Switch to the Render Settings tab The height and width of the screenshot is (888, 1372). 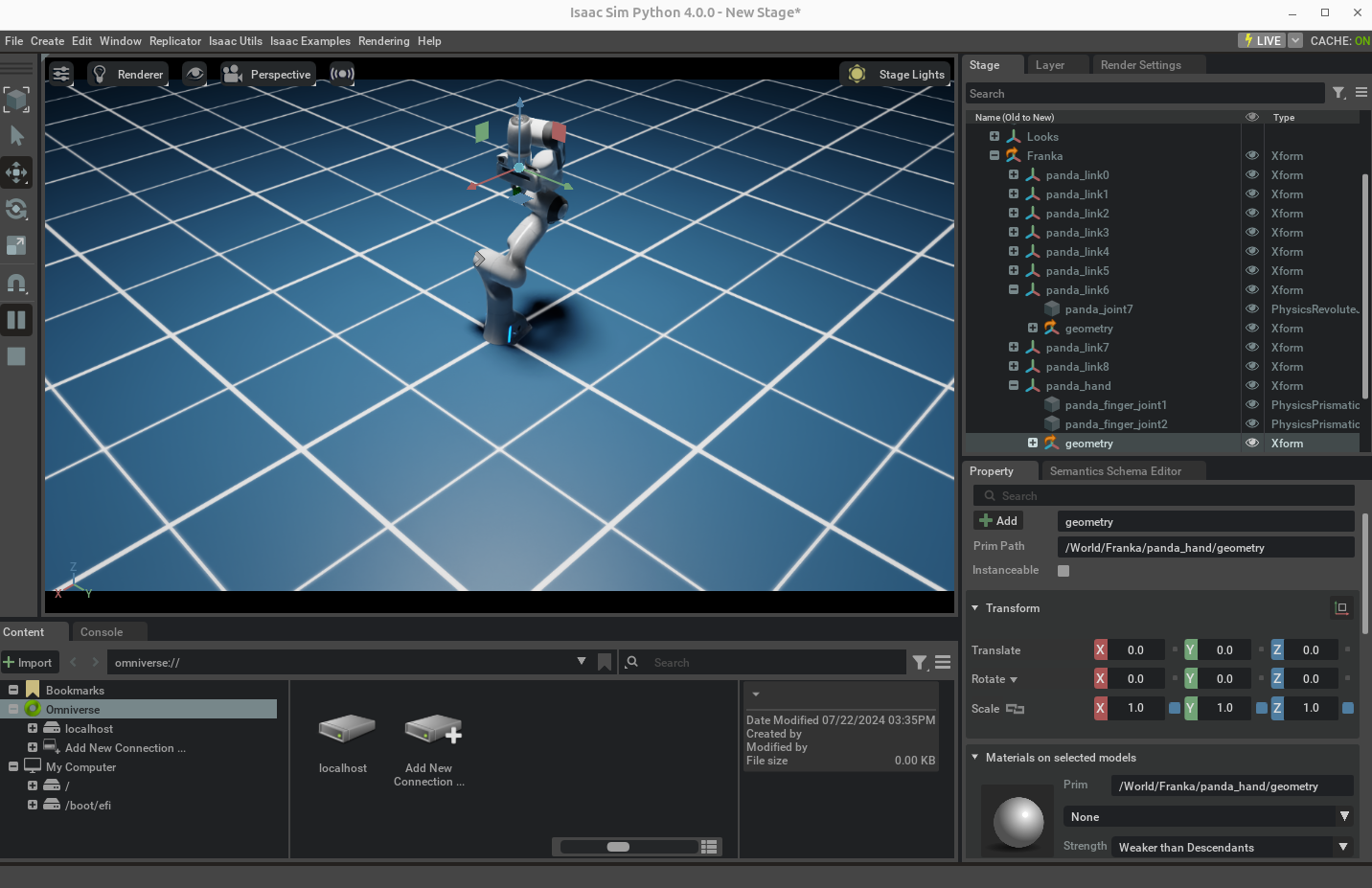click(1140, 65)
